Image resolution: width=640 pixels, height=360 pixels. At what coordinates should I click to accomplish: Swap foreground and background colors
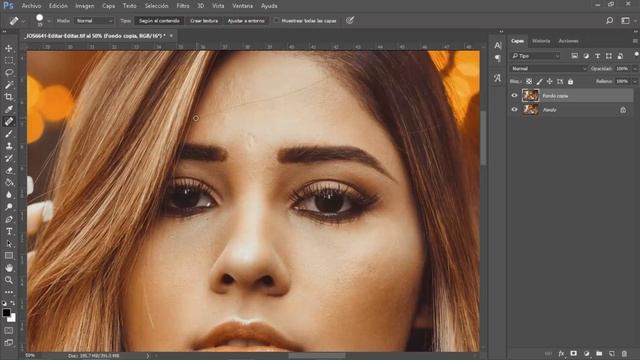pos(13,303)
